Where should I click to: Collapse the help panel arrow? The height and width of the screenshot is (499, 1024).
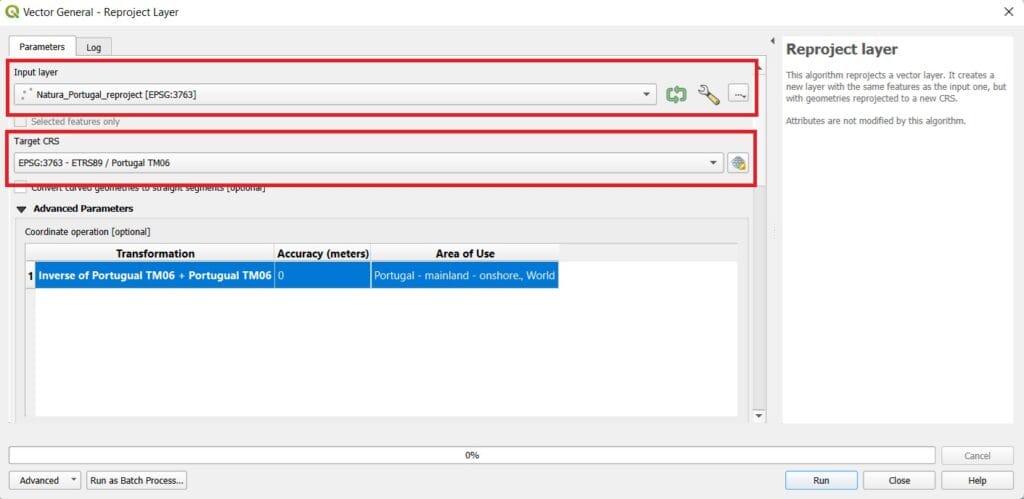pos(773,41)
